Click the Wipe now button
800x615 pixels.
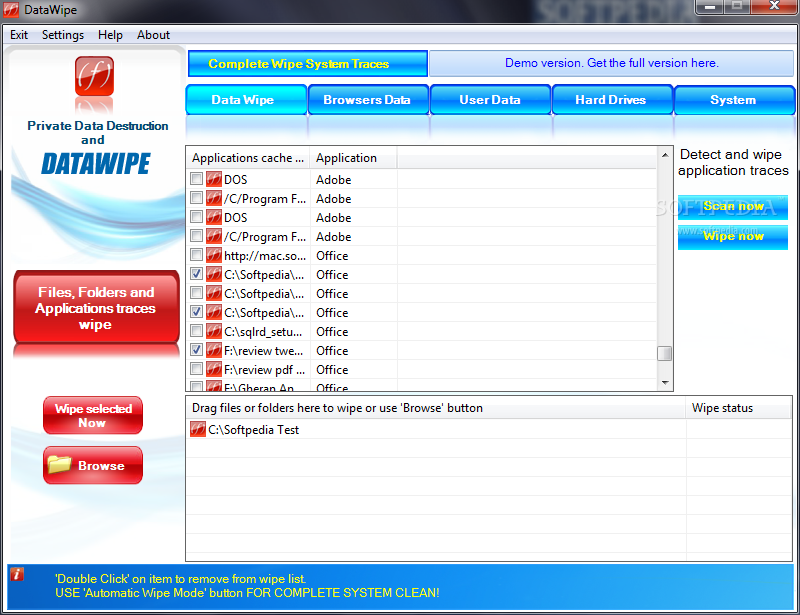[x=733, y=236]
